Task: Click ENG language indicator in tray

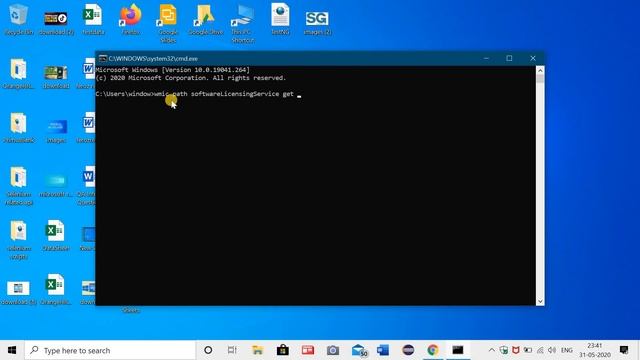Action: 567,350
